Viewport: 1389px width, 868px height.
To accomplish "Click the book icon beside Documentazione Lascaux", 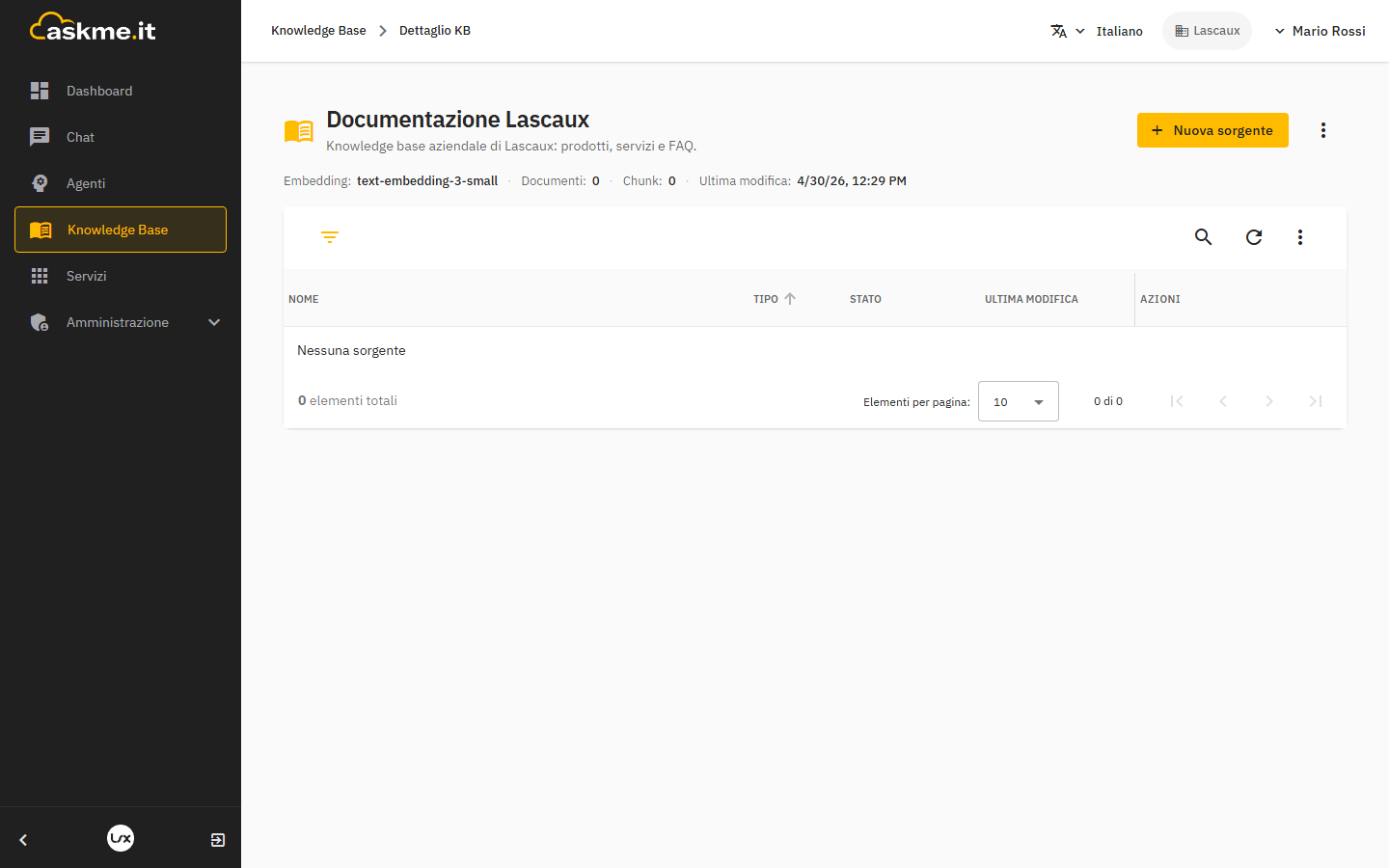I will pos(299,131).
